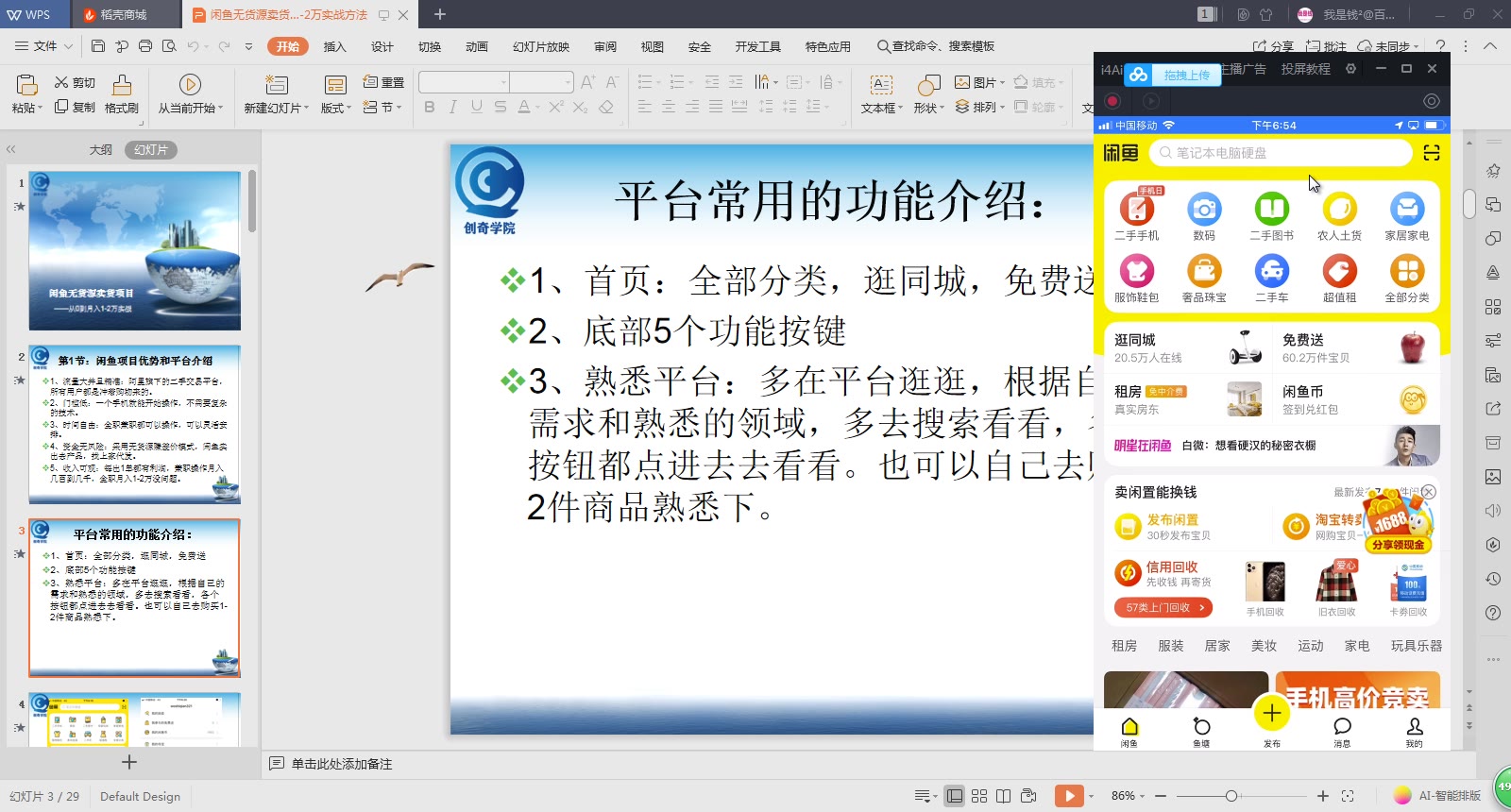Toggle superscript formatting
The image size is (1511, 812).
[556, 107]
